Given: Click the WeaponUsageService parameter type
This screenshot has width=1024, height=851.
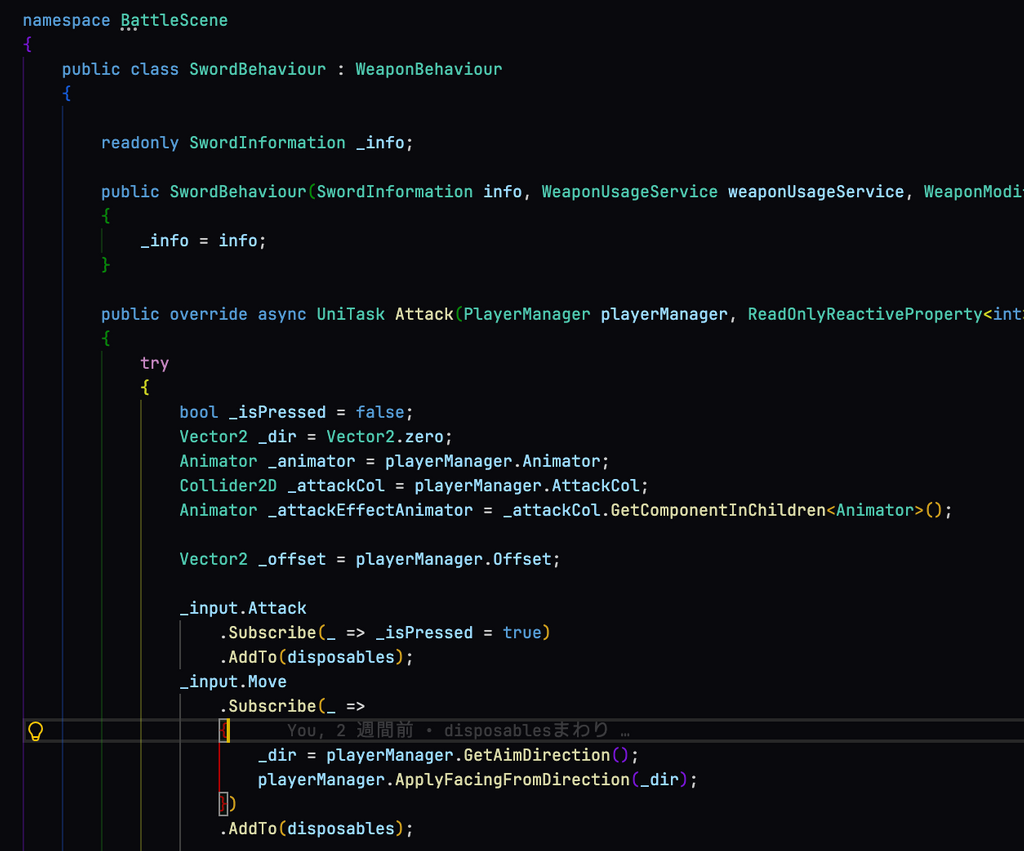Looking at the screenshot, I should click(x=629, y=191).
